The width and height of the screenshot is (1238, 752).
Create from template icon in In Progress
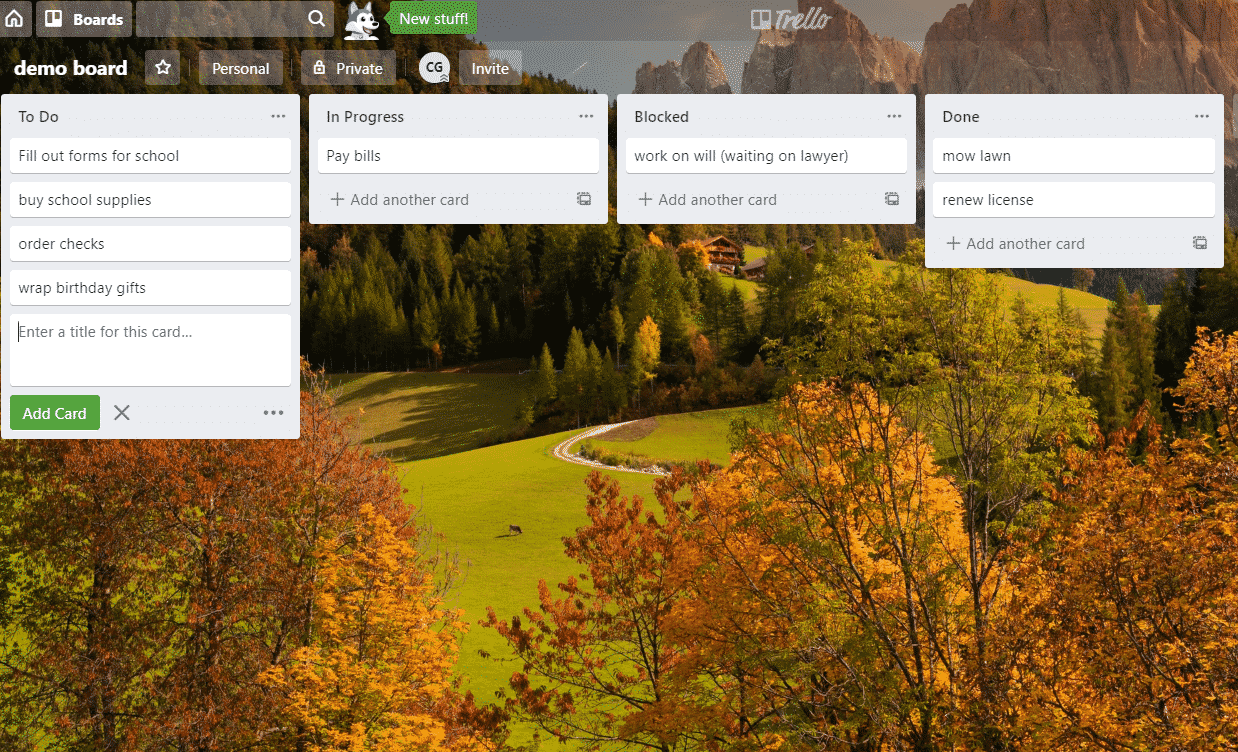click(x=584, y=200)
